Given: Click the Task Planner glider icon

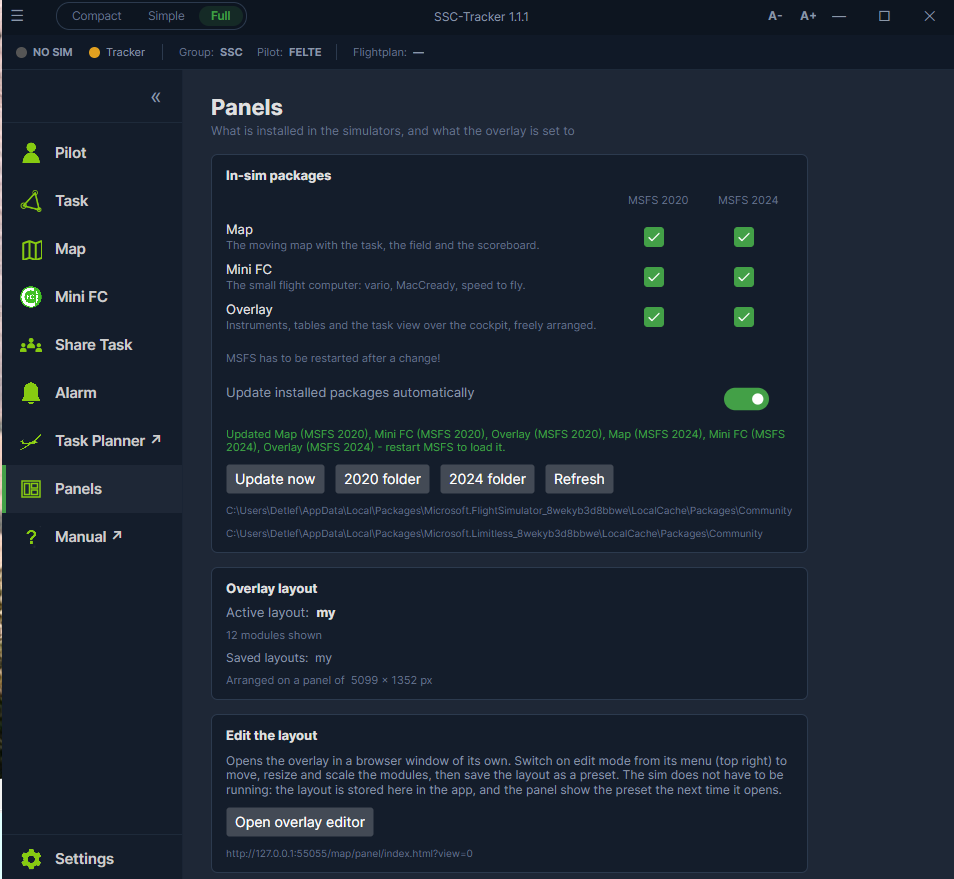Looking at the screenshot, I should [x=30, y=442].
